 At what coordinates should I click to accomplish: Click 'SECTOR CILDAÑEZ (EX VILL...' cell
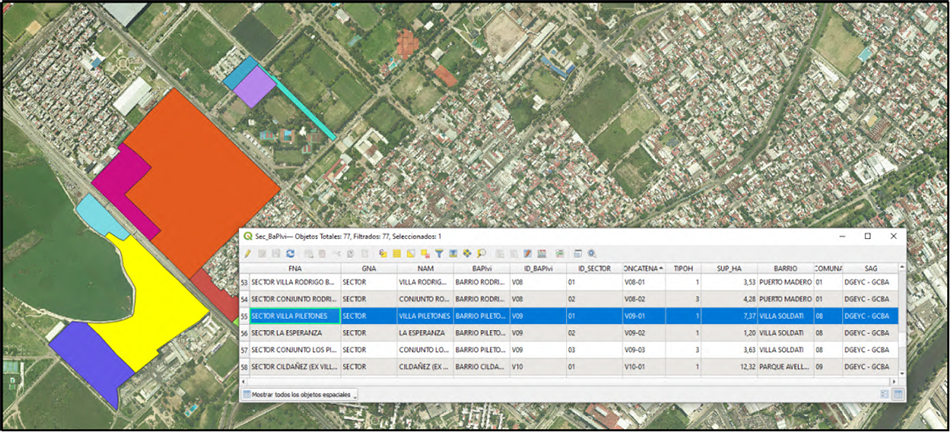[295, 367]
